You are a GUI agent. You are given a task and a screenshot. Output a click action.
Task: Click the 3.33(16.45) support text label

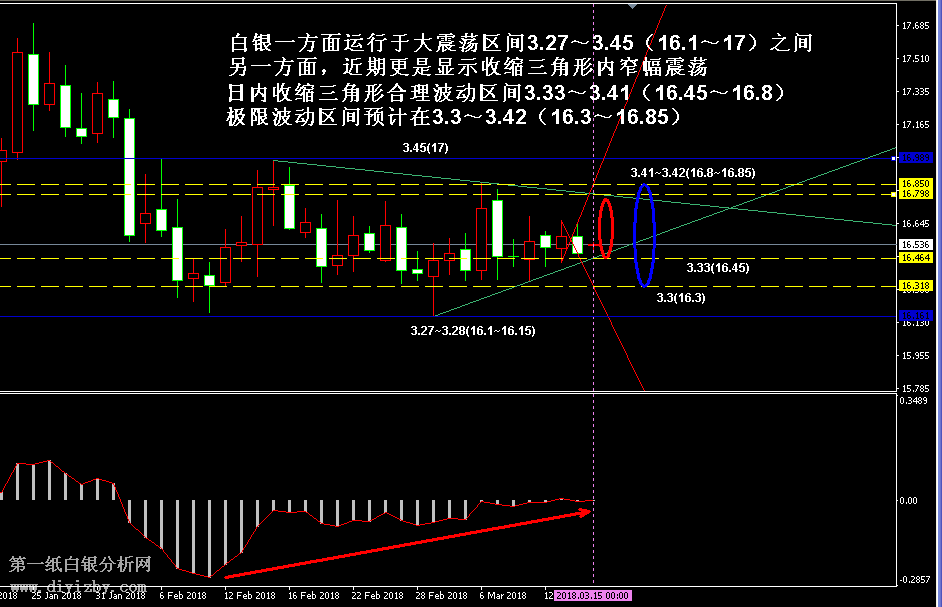pos(717,268)
